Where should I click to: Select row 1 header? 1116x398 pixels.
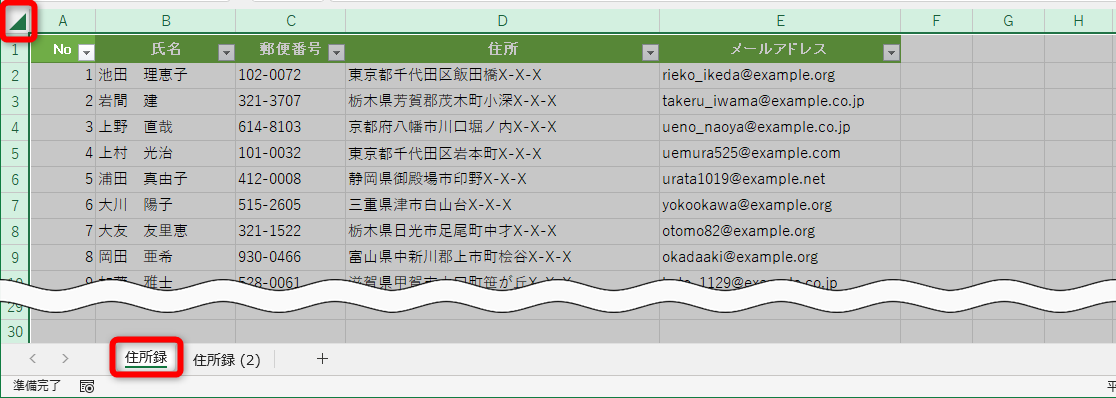coord(16,49)
